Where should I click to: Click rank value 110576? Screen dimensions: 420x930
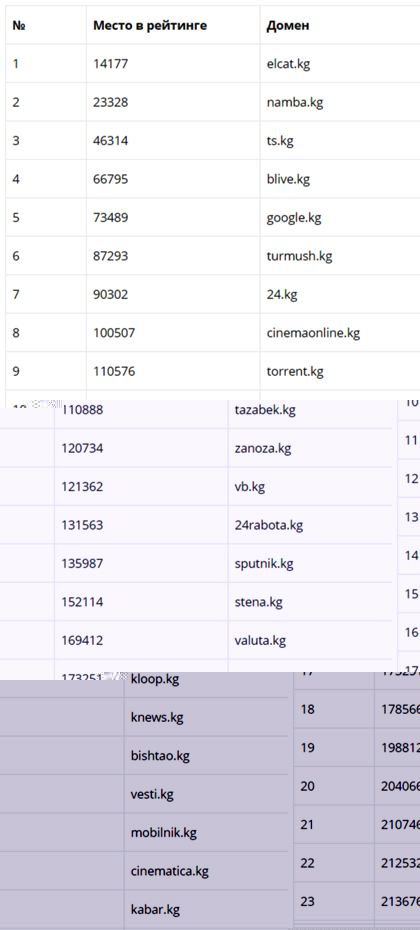point(114,371)
